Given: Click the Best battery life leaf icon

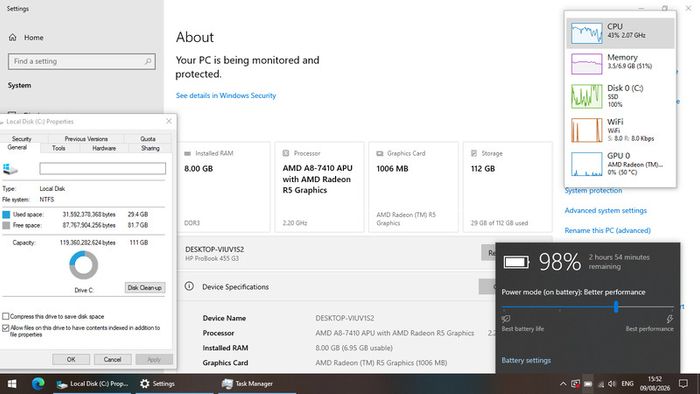Looking at the screenshot, I should click(506, 319).
